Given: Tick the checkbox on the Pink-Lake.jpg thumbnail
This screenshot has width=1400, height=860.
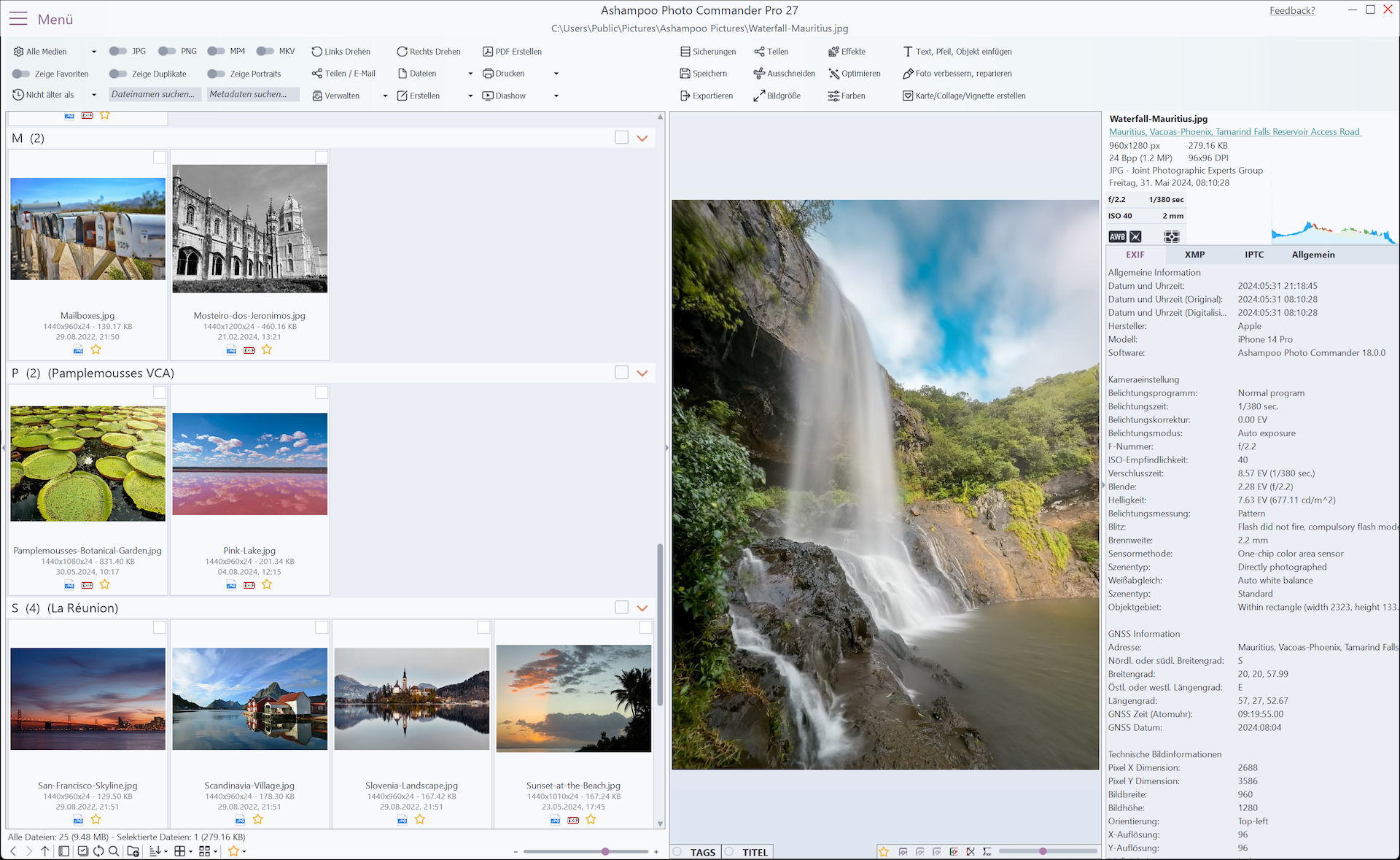Looking at the screenshot, I should [322, 392].
